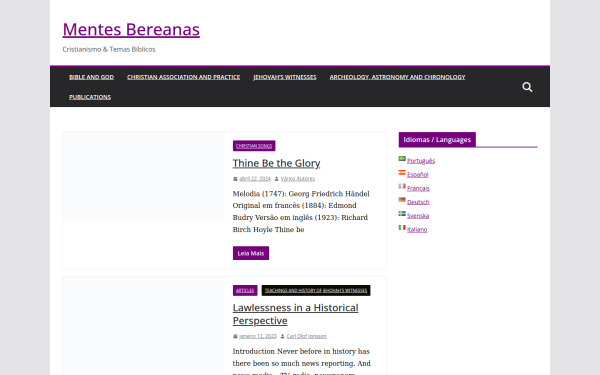
Task: Go to Mentes Bereanas site title
Action: click(131, 29)
